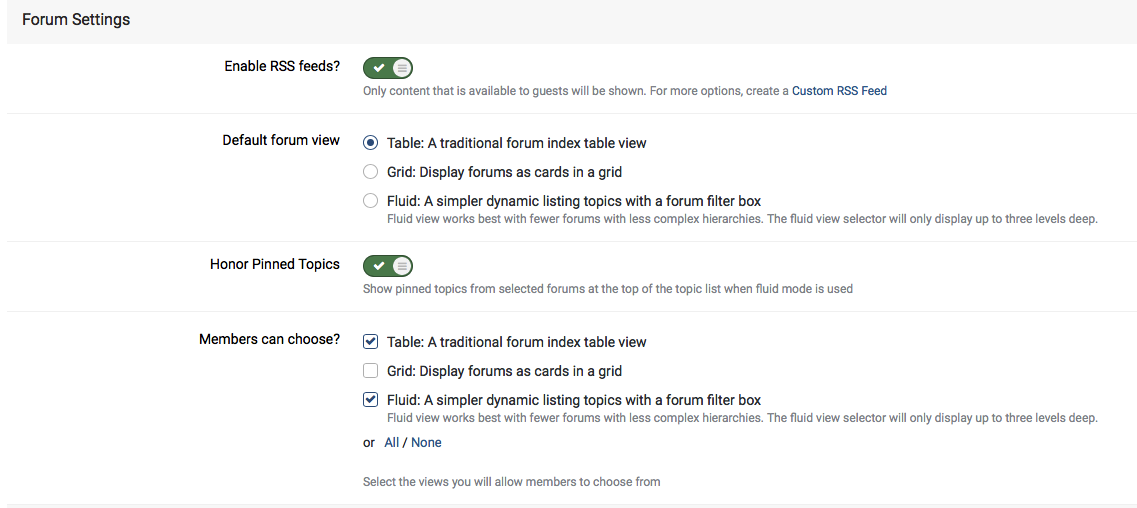The width and height of the screenshot is (1137, 508).
Task: Click the "Members can choose?" field label
Action: coord(270,338)
